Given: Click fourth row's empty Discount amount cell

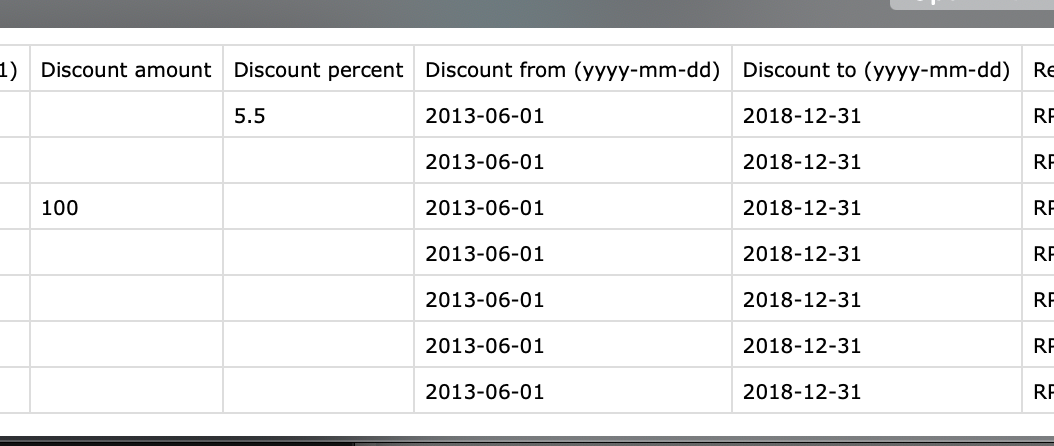Looking at the screenshot, I should coord(126,254).
